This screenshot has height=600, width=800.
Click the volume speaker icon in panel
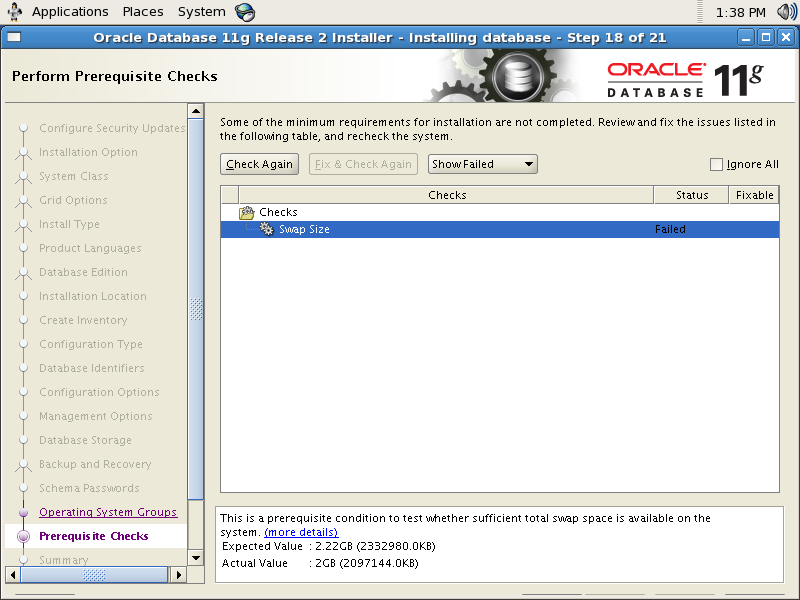click(x=786, y=11)
